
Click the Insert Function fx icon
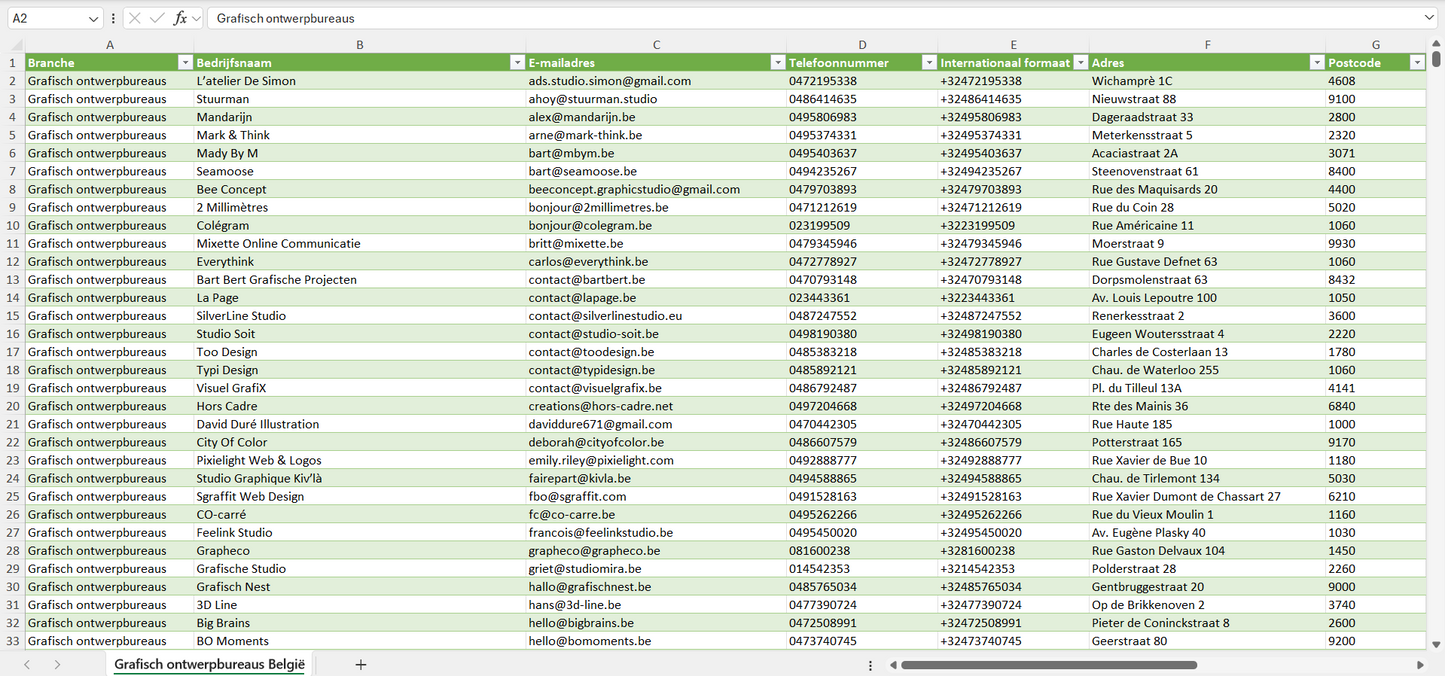pos(180,18)
